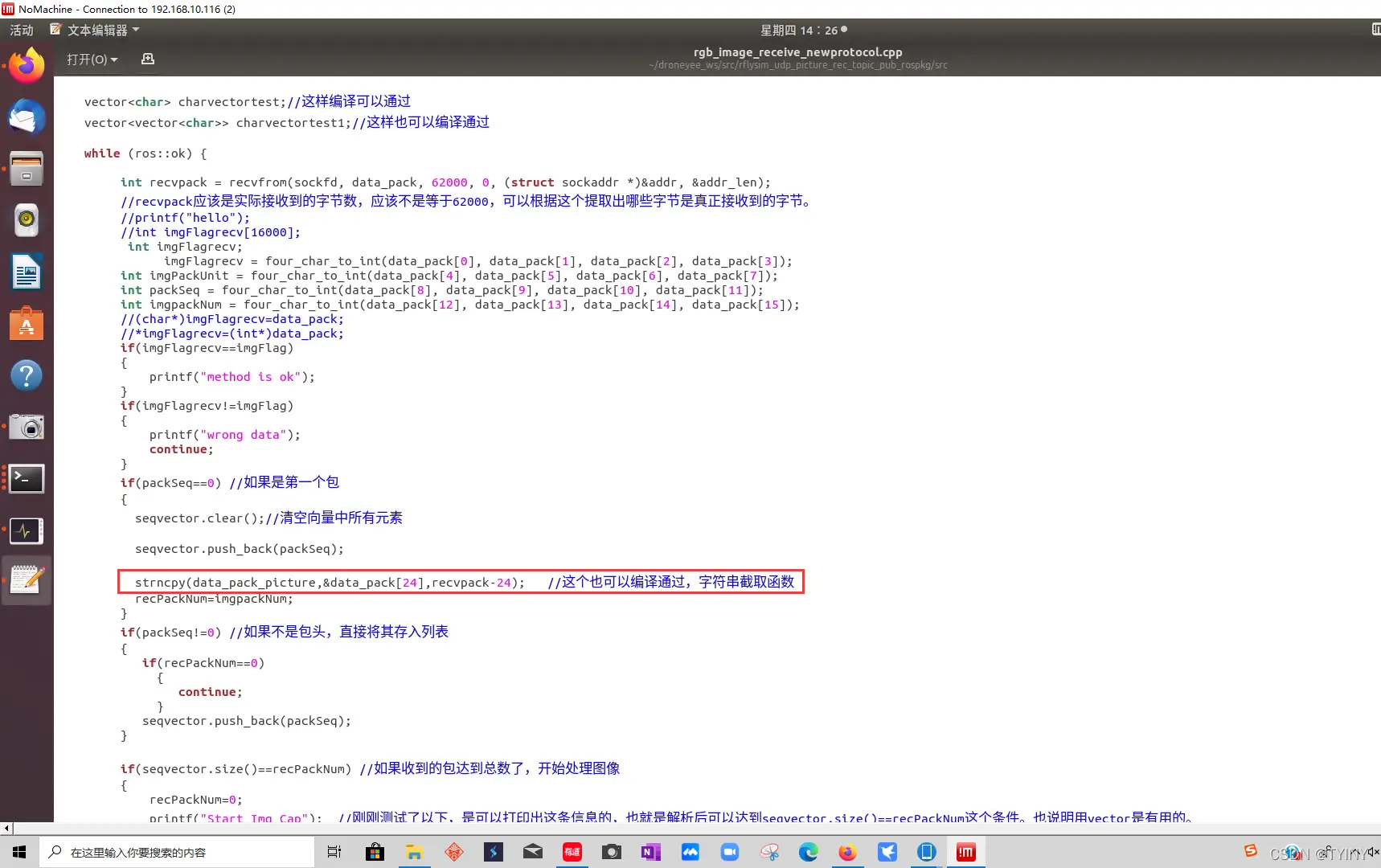Open Firefox from the Ubuntu dock

(27, 66)
